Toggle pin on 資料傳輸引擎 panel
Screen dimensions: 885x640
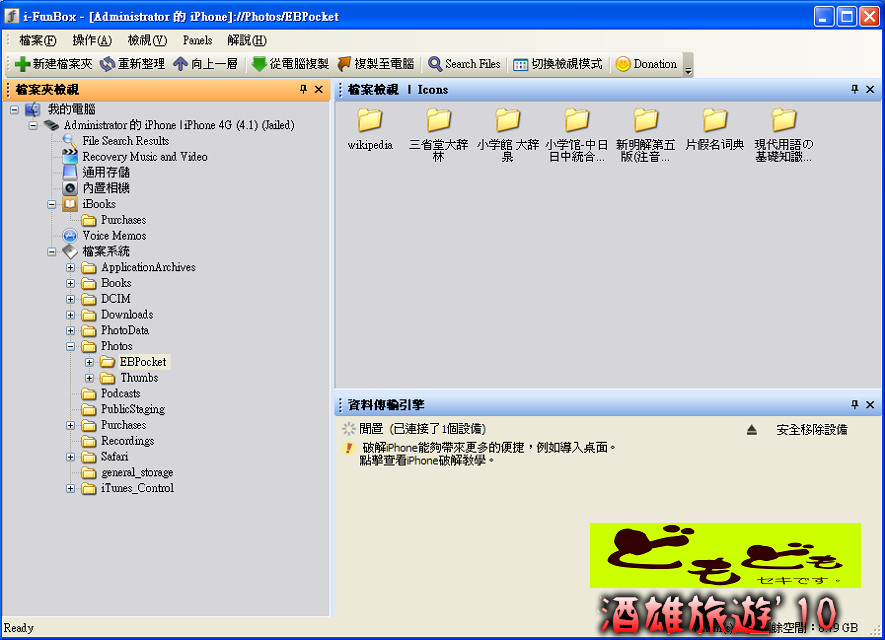[855, 405]
